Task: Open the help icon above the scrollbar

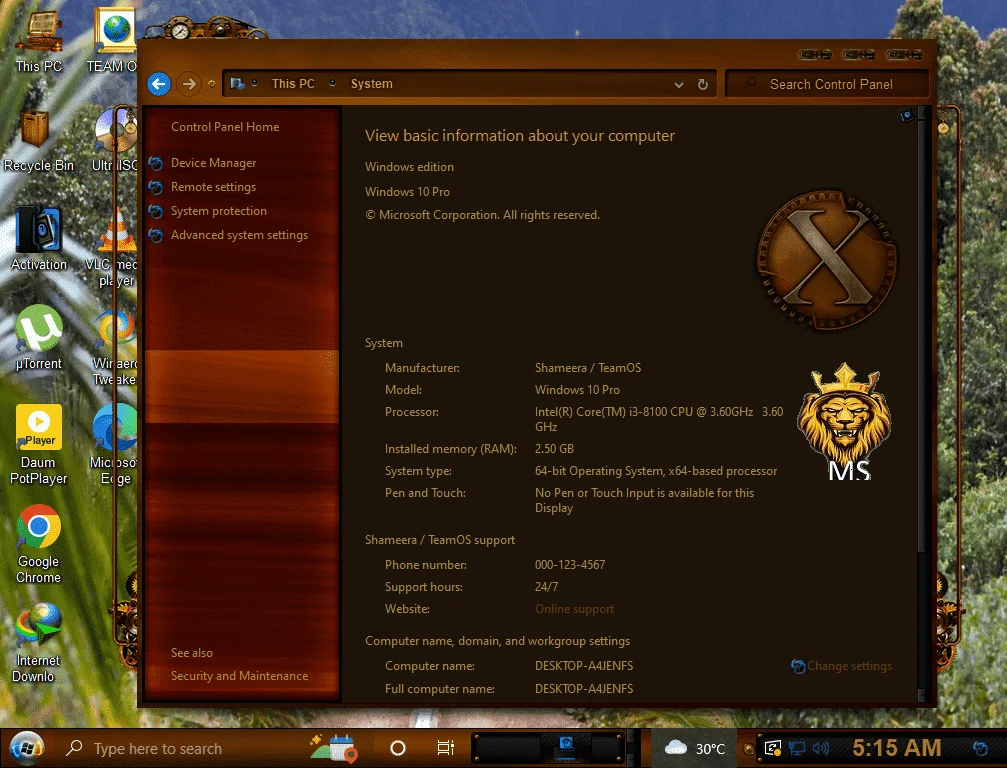Action: 907,116
